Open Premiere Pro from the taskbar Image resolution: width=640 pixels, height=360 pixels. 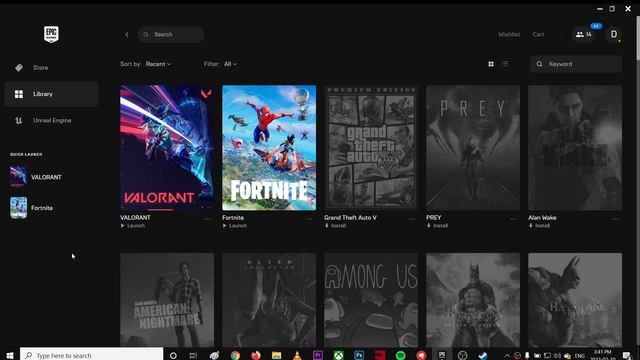pyautogui.click(x=318, y=356)
